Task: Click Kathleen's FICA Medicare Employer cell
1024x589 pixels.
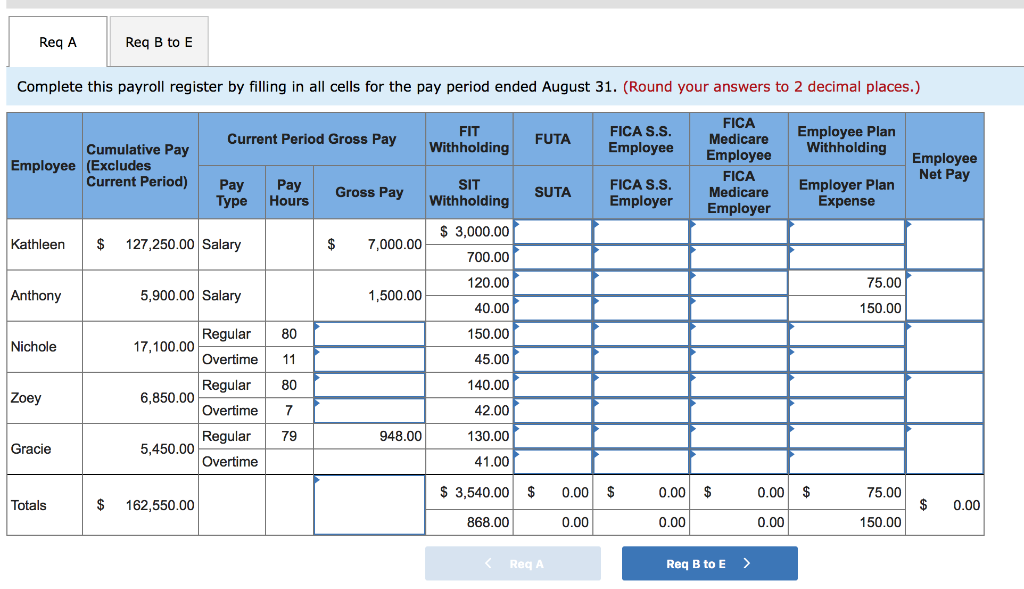Action: coord(739,257)
